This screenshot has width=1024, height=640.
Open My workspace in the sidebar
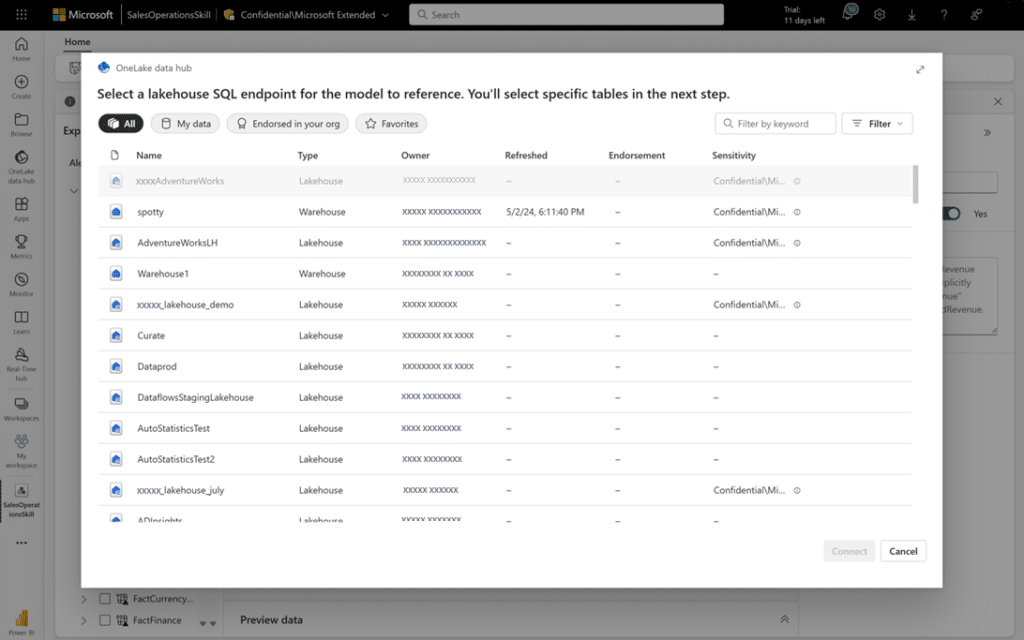21,451
